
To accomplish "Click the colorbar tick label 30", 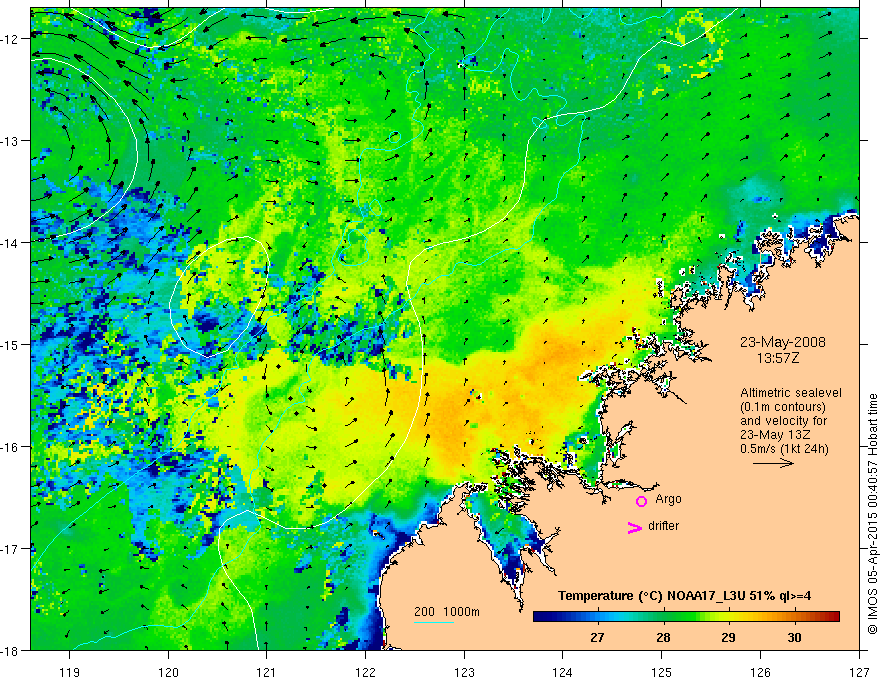I will pos(794,637).
